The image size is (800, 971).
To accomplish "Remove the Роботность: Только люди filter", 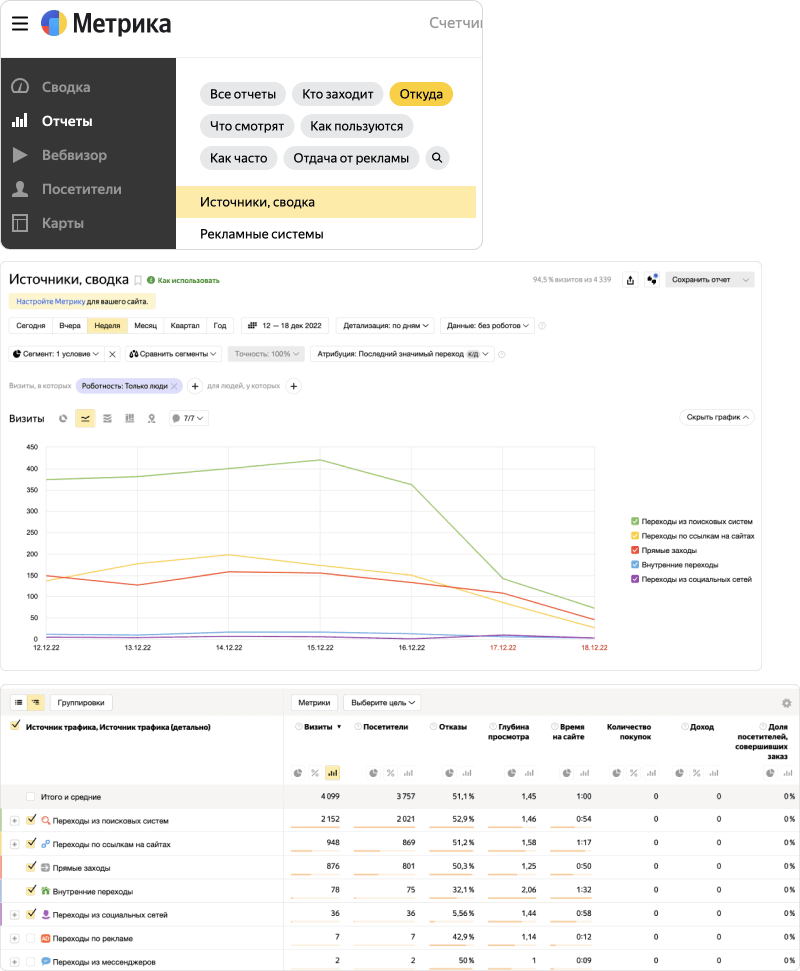I will coord(174,386).
